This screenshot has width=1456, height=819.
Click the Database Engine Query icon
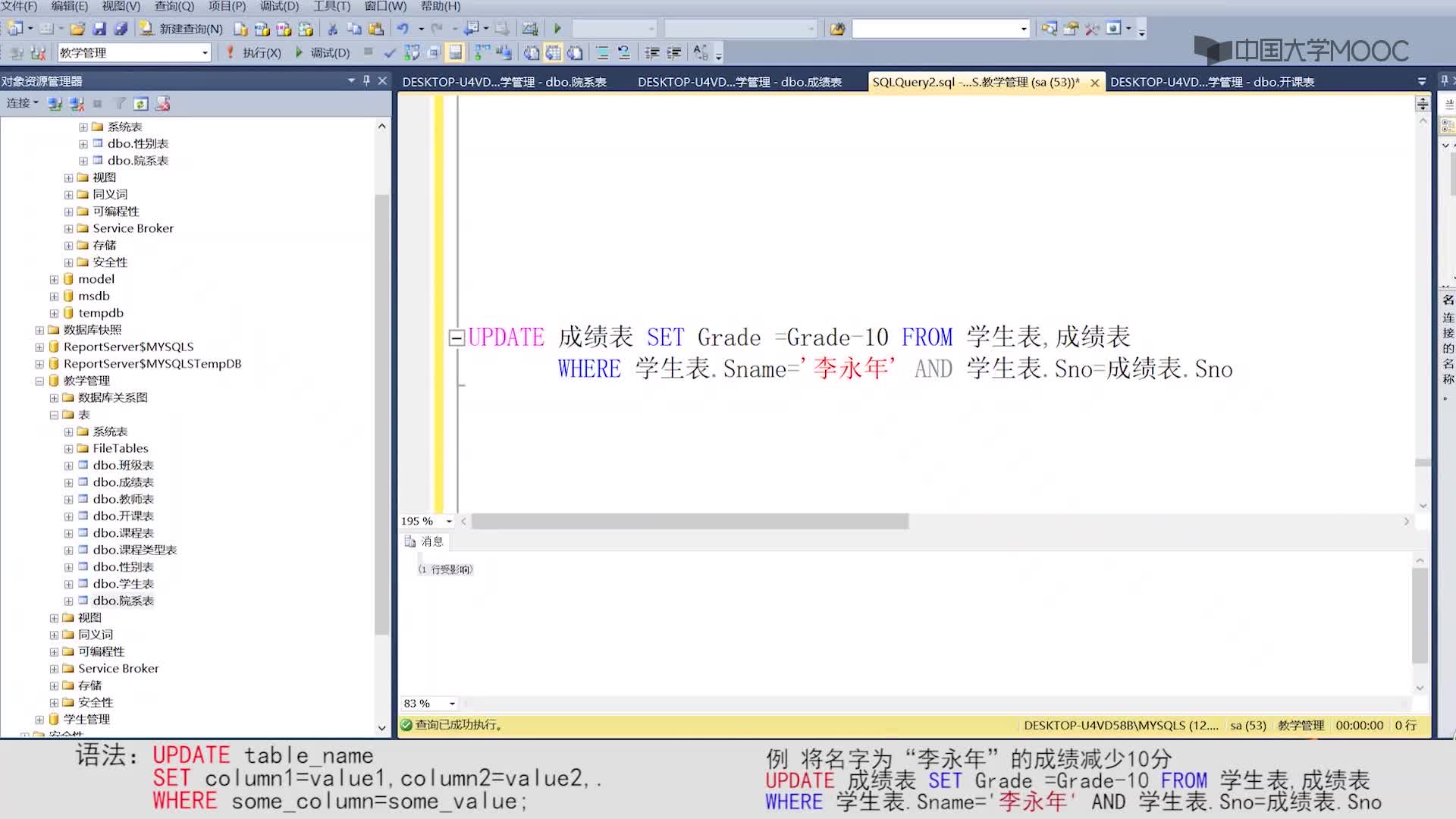point(240,29)
